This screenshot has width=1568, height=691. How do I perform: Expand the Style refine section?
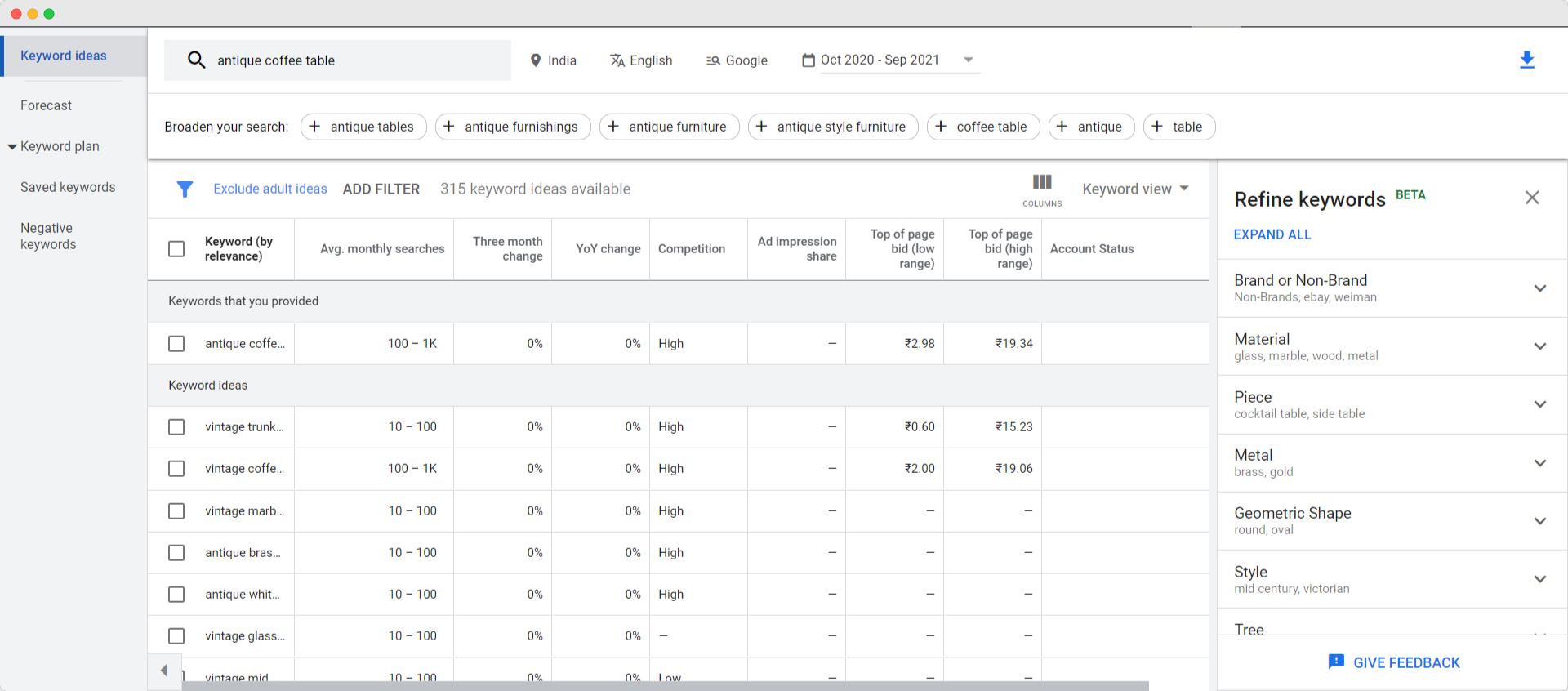click(1540, 579)
